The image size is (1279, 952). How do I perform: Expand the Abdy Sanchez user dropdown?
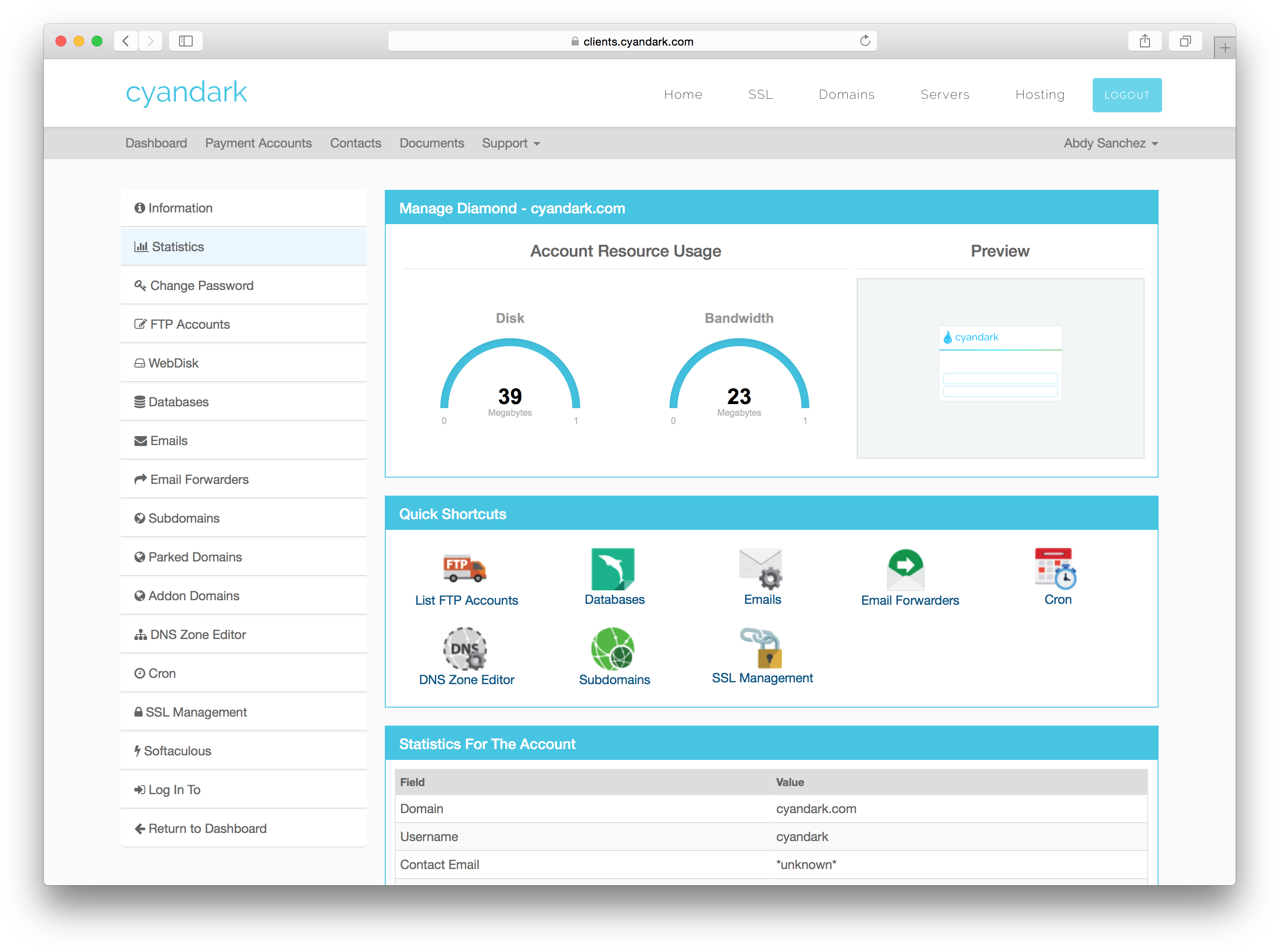(x=1110, y=143)
